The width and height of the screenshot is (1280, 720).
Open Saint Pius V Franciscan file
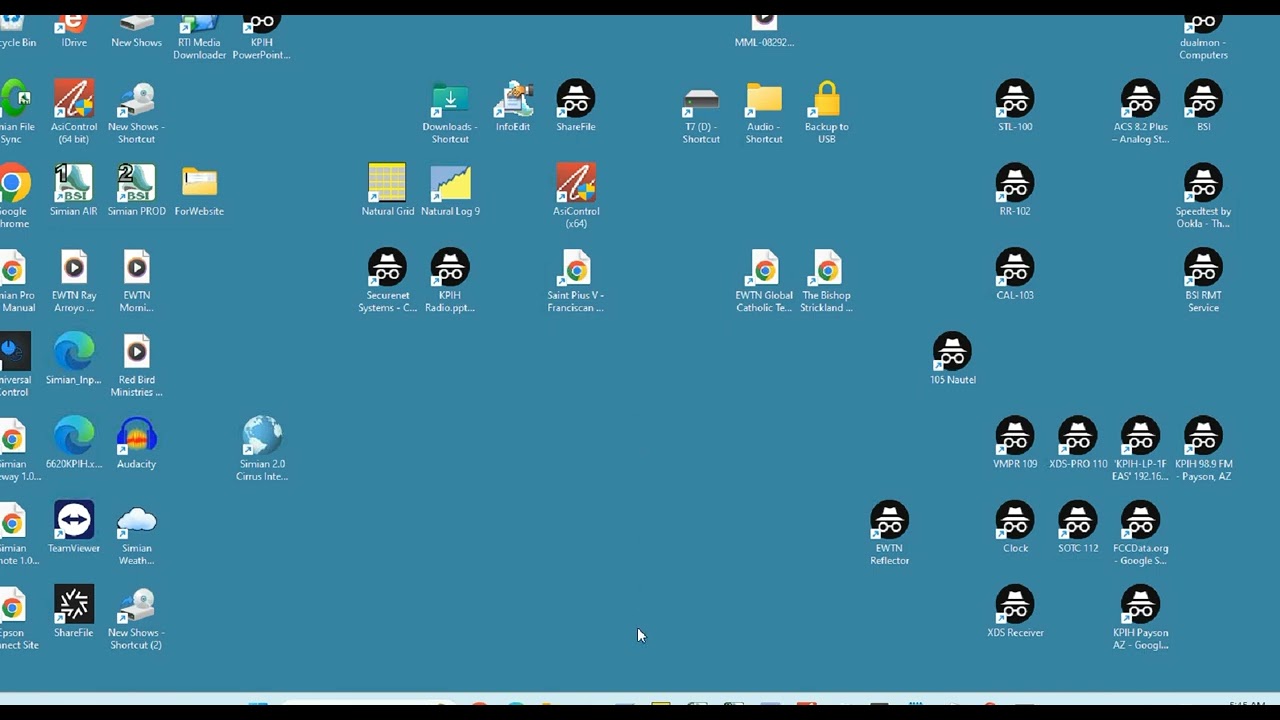pos(576,281)
